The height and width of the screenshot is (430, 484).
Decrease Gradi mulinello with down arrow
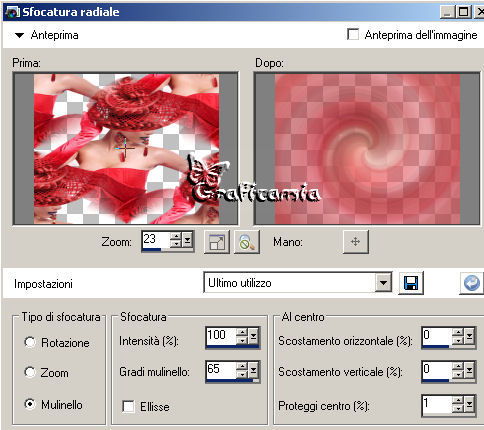(x=242, y=374)
